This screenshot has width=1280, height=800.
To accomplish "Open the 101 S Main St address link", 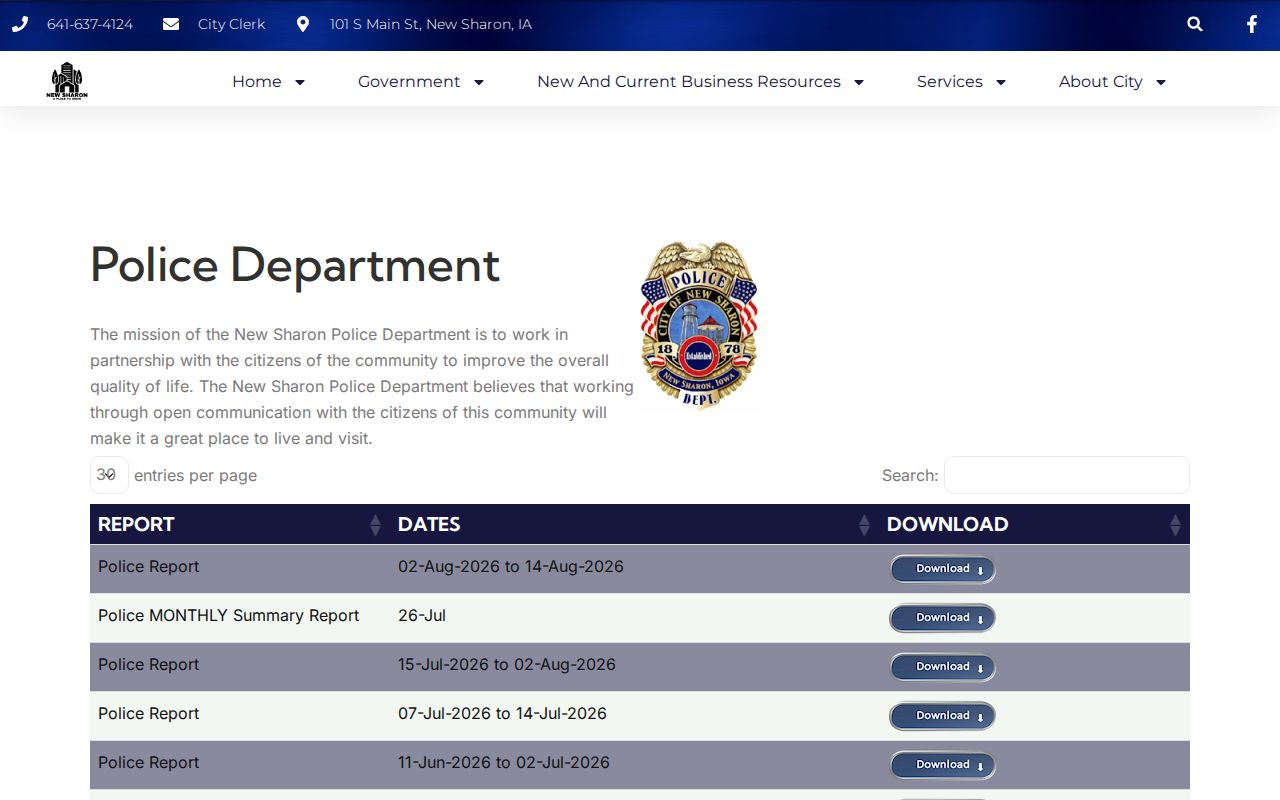I will point(431,24).
